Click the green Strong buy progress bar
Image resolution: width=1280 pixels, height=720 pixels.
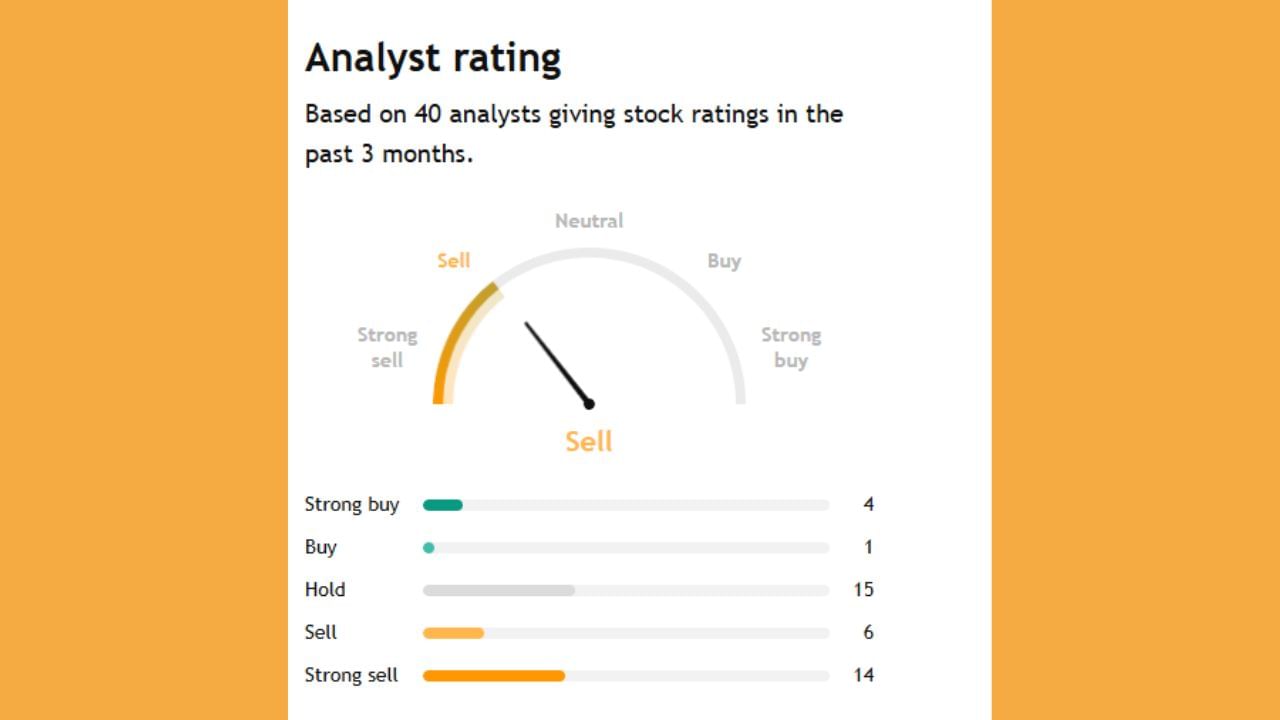point(443,505)
